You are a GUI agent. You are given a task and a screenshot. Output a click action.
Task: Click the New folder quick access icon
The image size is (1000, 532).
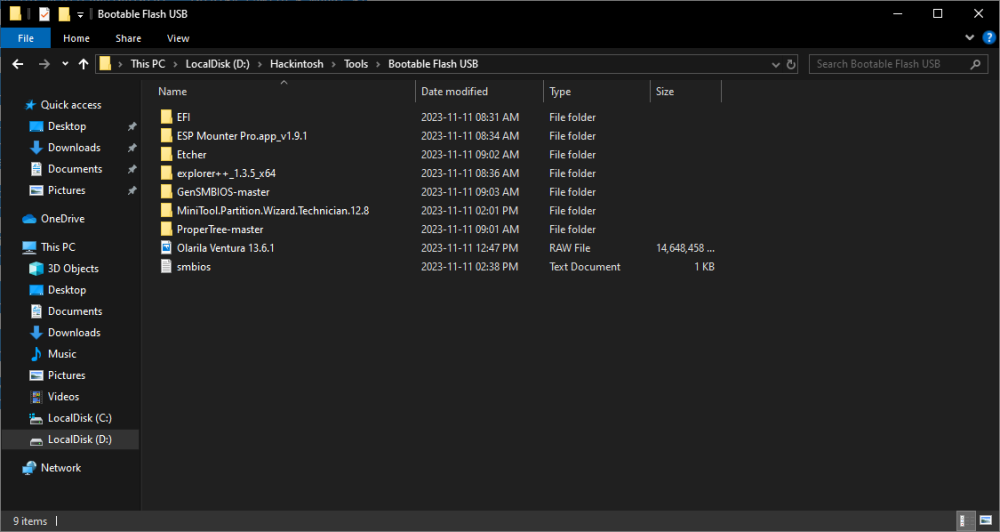point(64,14)
